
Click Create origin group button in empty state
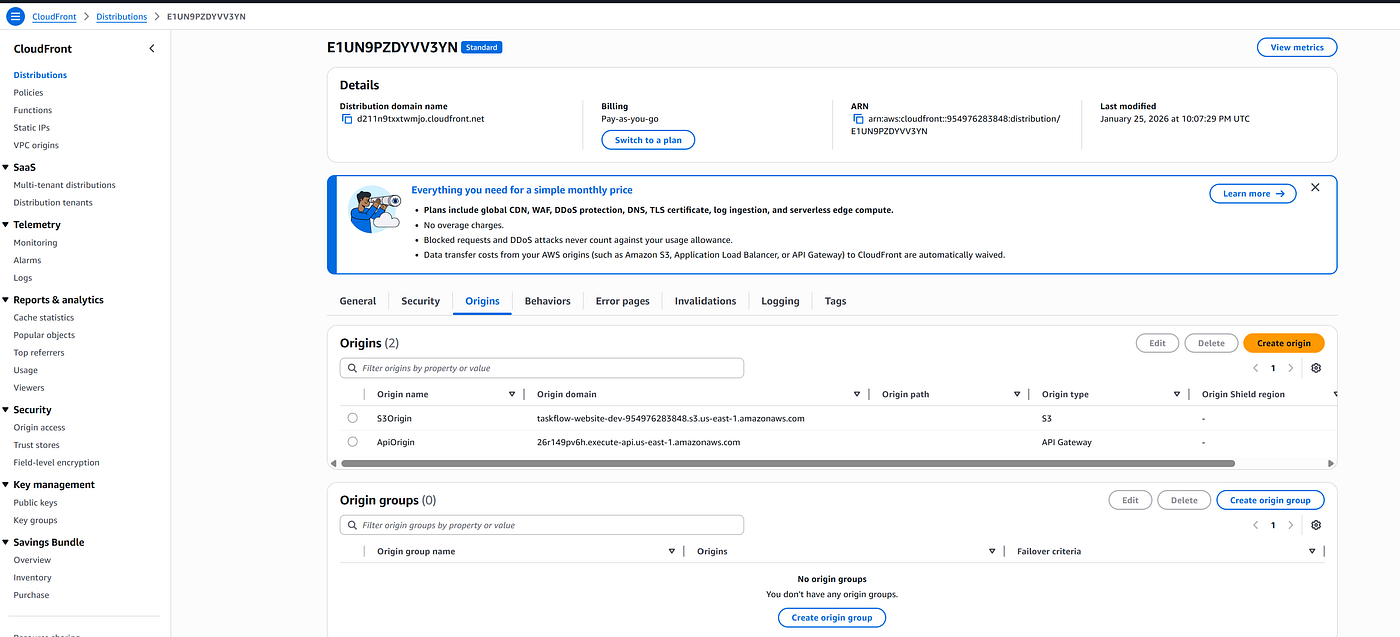832,618
